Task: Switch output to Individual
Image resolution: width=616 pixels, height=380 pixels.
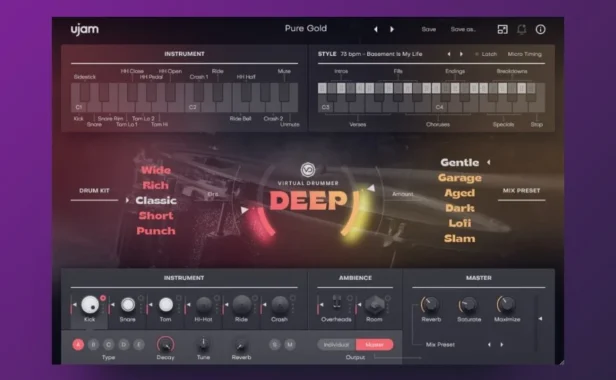Action: 336,345
